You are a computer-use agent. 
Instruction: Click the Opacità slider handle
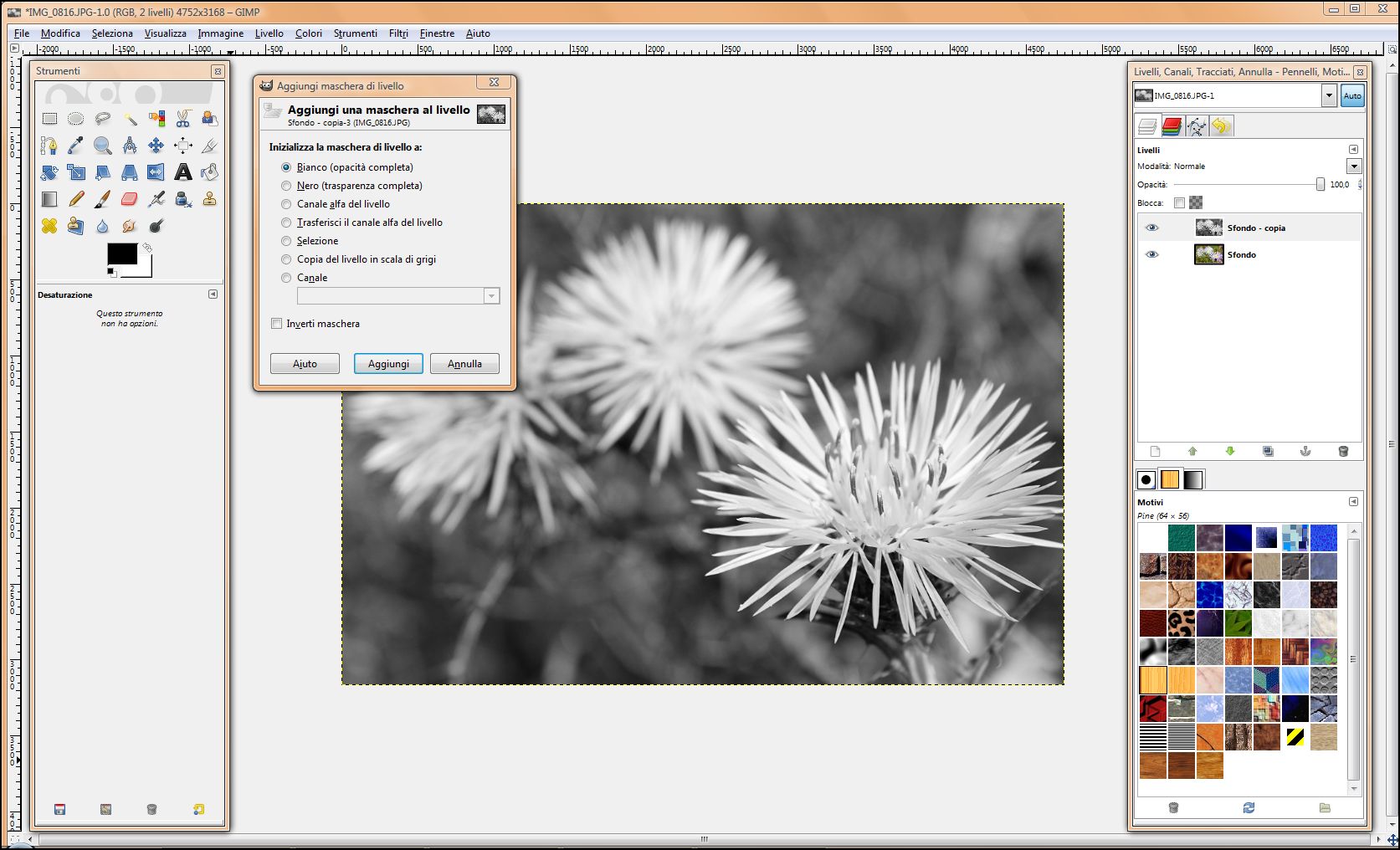tap(1321, 185)
